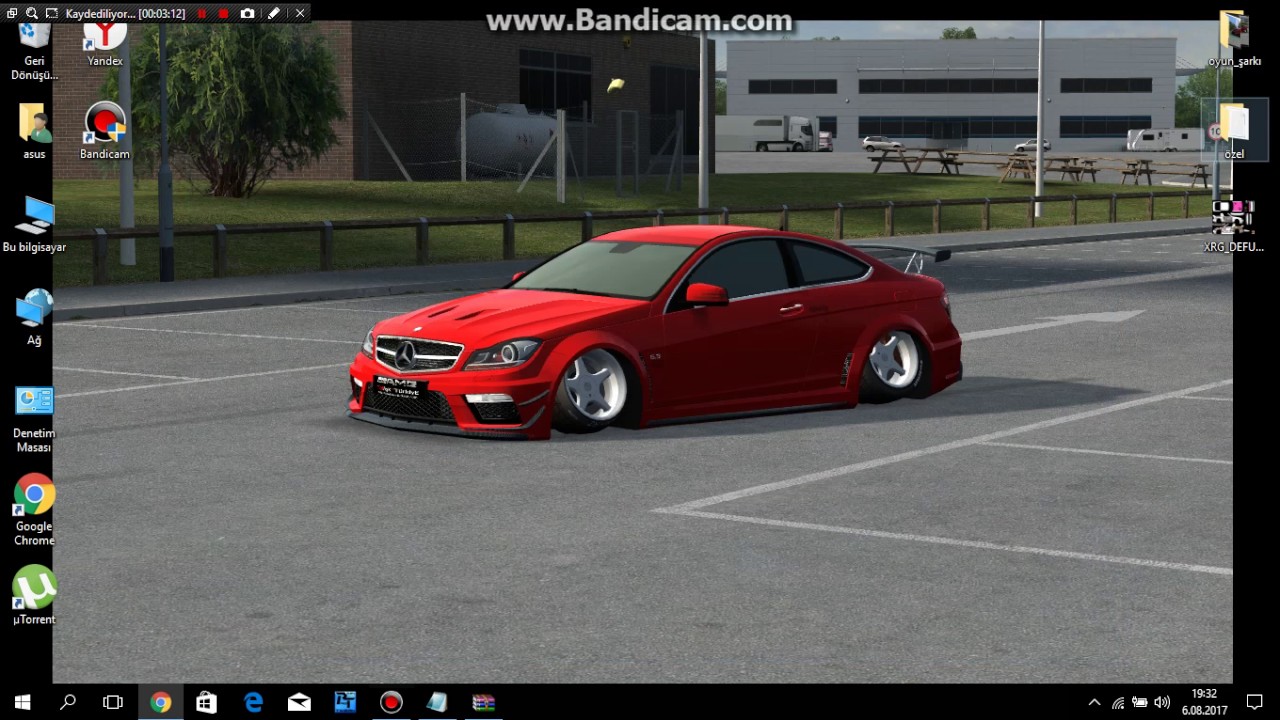1280x720 pixels.
Task: Select the Bandicam desktop shortcut
Action: tap(105, 130)
